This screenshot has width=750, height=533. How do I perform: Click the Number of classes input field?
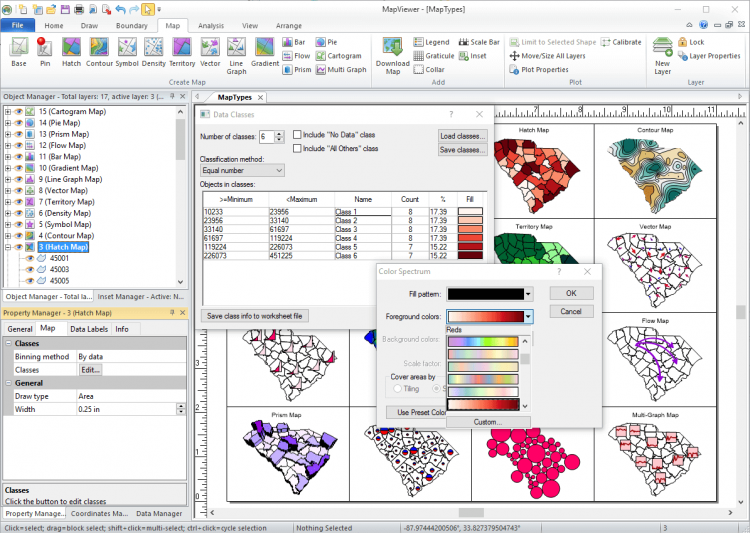click(267, 137)
